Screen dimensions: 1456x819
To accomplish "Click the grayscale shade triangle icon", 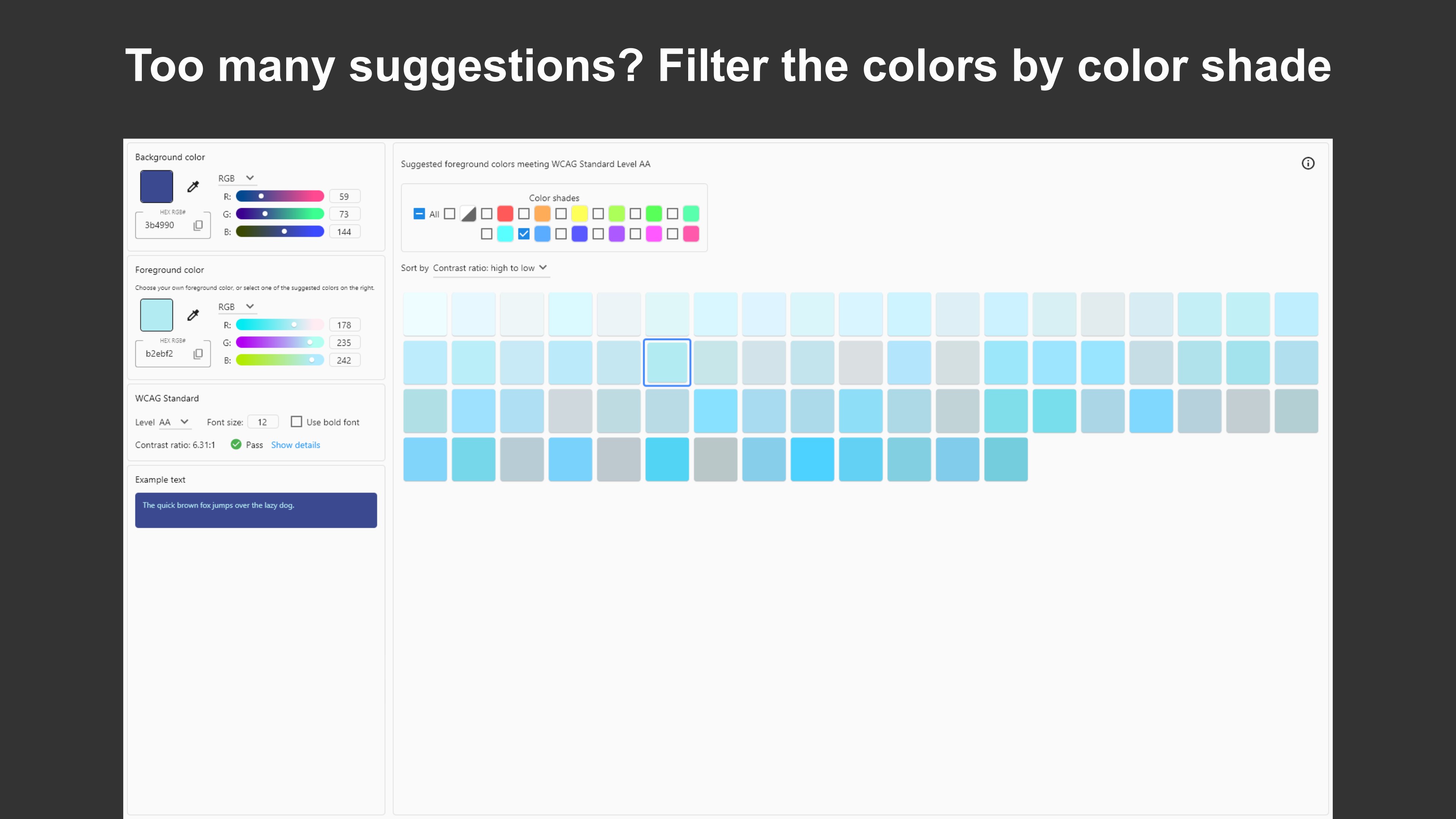I will [x=468, y=213].
